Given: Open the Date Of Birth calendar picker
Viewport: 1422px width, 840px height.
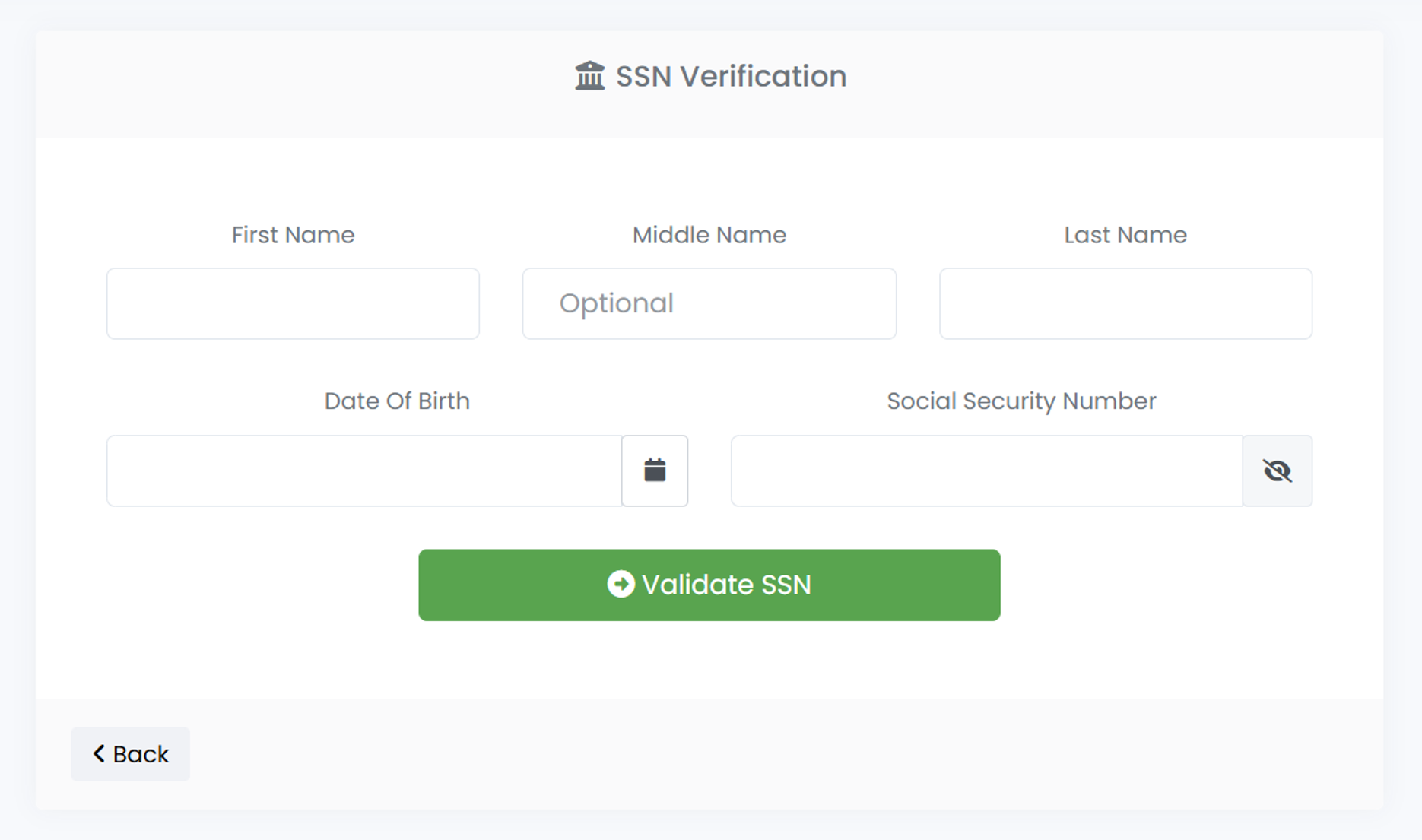Looking at the screenshot, I should pos(655,471).
